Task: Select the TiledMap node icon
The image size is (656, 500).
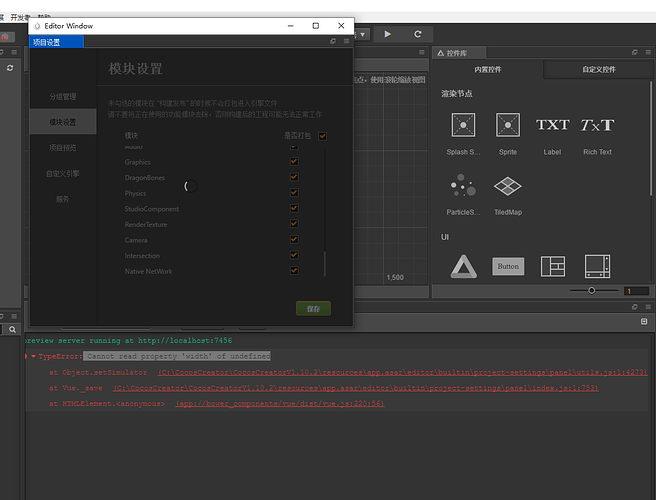Action: (x=507, y=186)
